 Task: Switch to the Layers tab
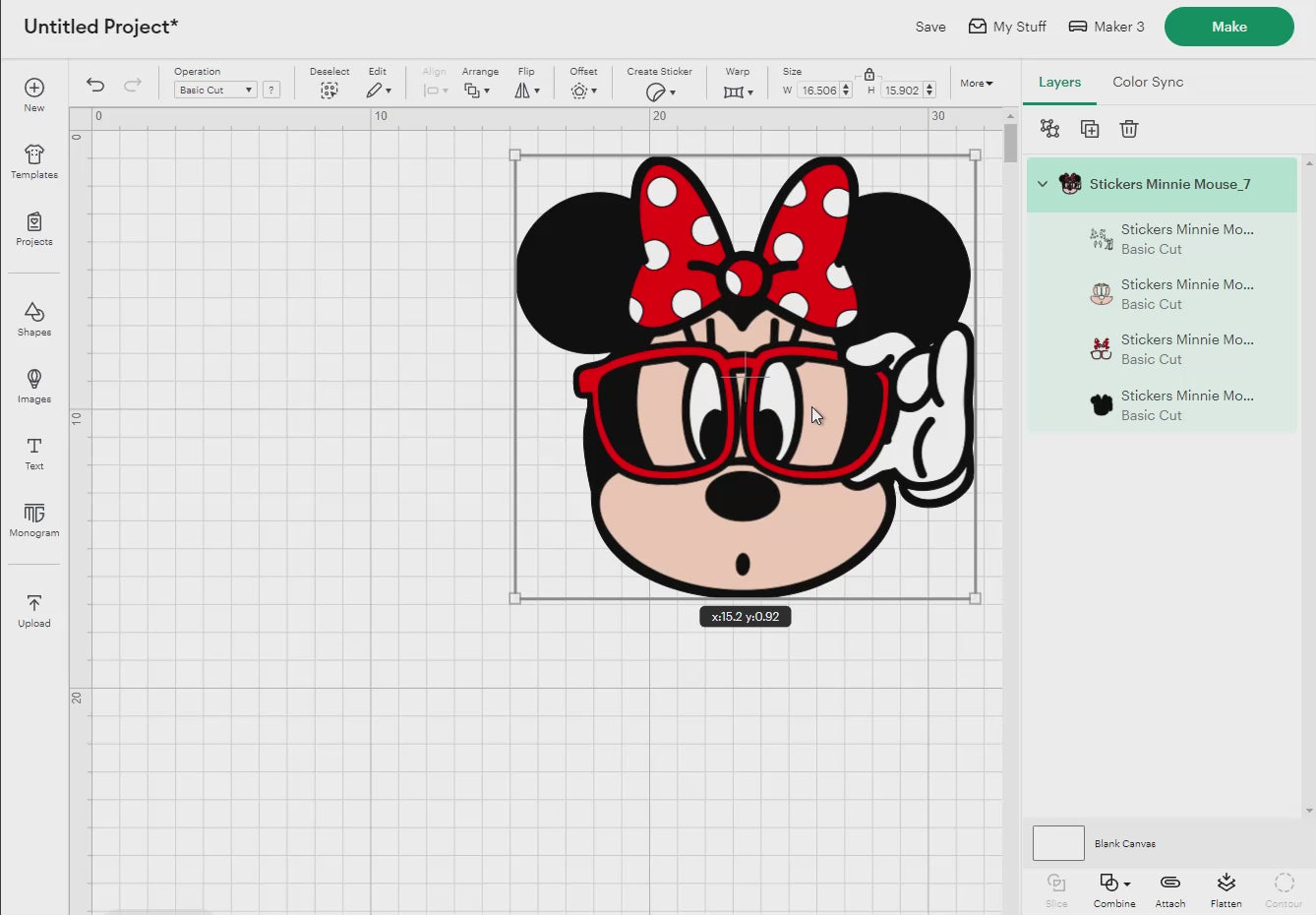pyautogui.click(x=1059, y=83)
